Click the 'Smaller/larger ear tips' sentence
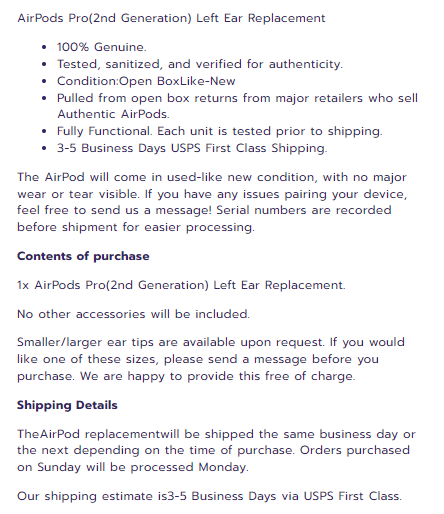444x514 pixels. pyautogui.click(x=171, y=342)
